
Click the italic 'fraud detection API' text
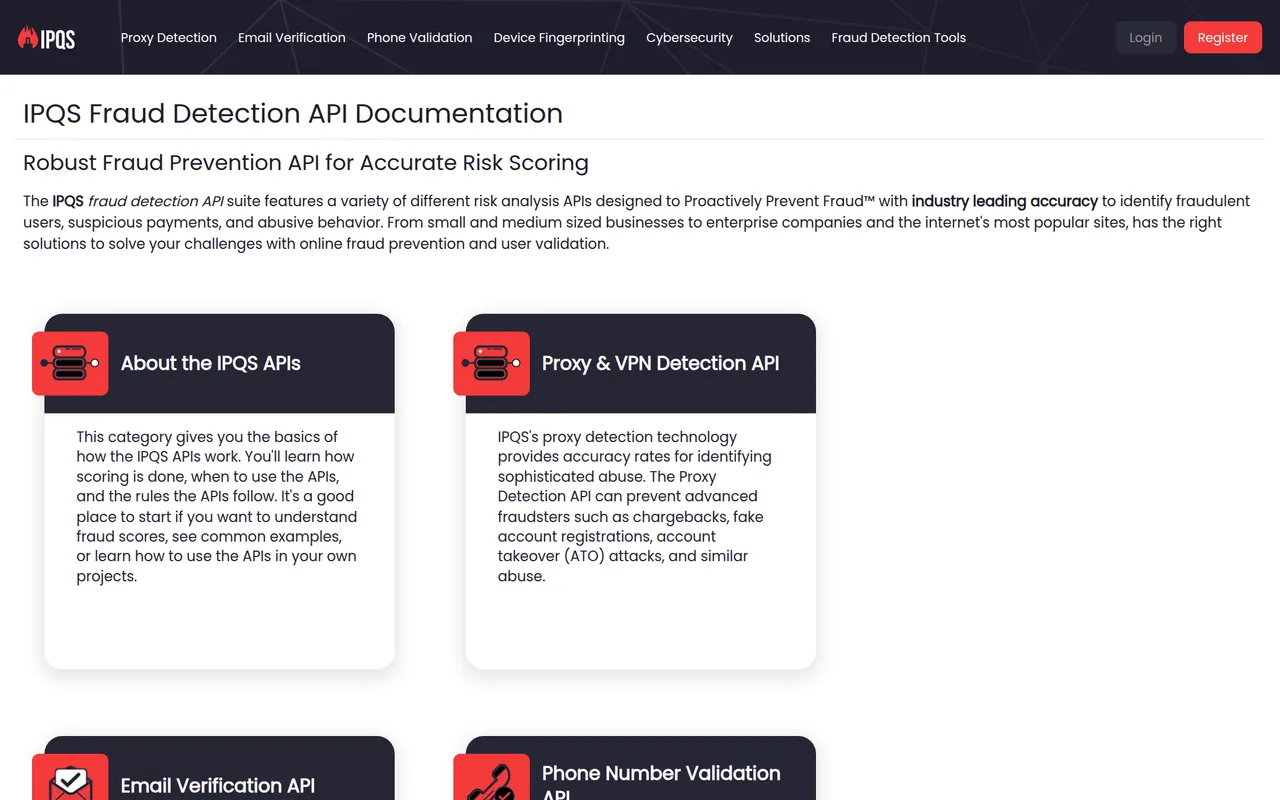tap(156, 201)
